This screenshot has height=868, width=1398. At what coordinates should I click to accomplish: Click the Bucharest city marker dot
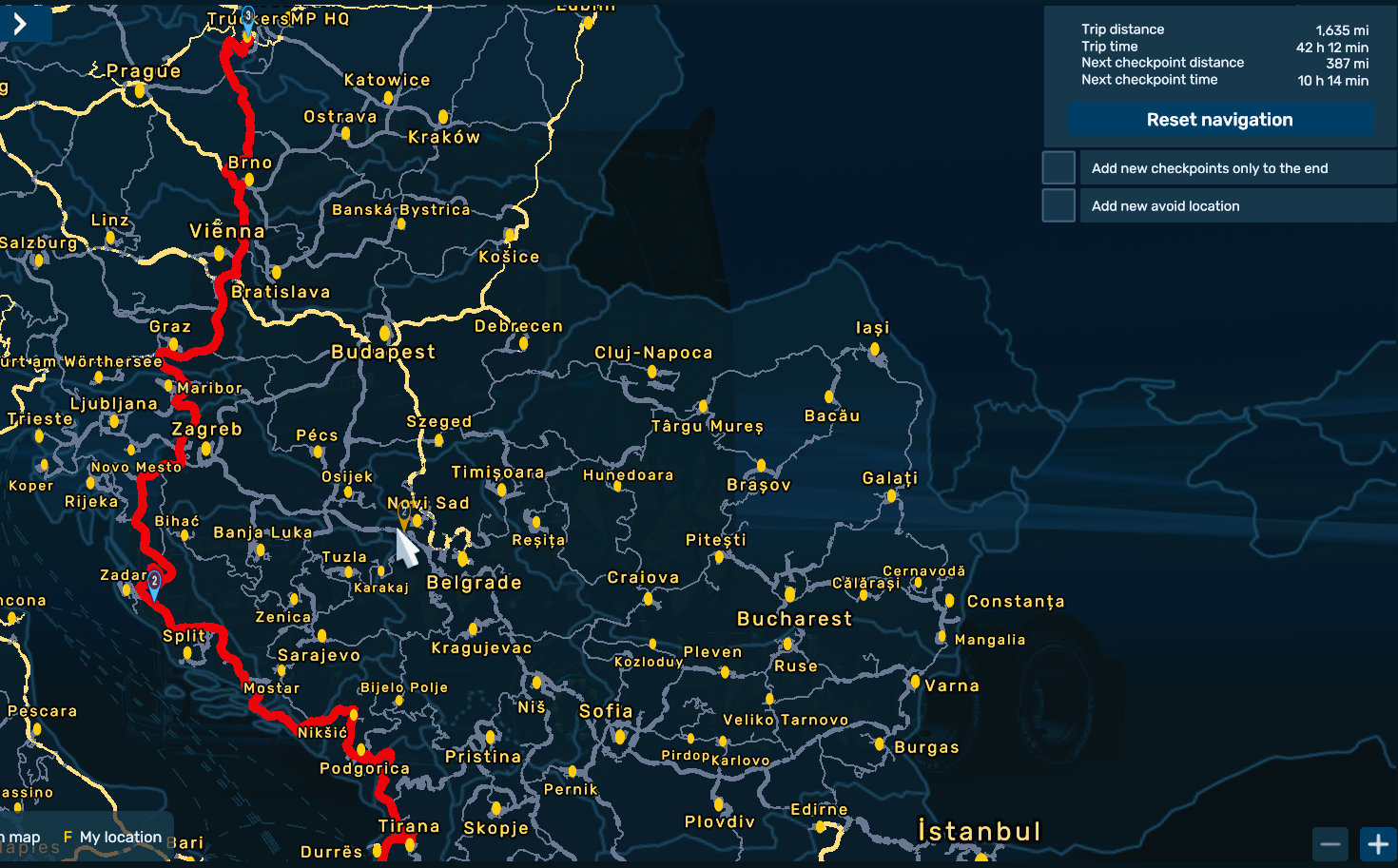tap(789, 594)
